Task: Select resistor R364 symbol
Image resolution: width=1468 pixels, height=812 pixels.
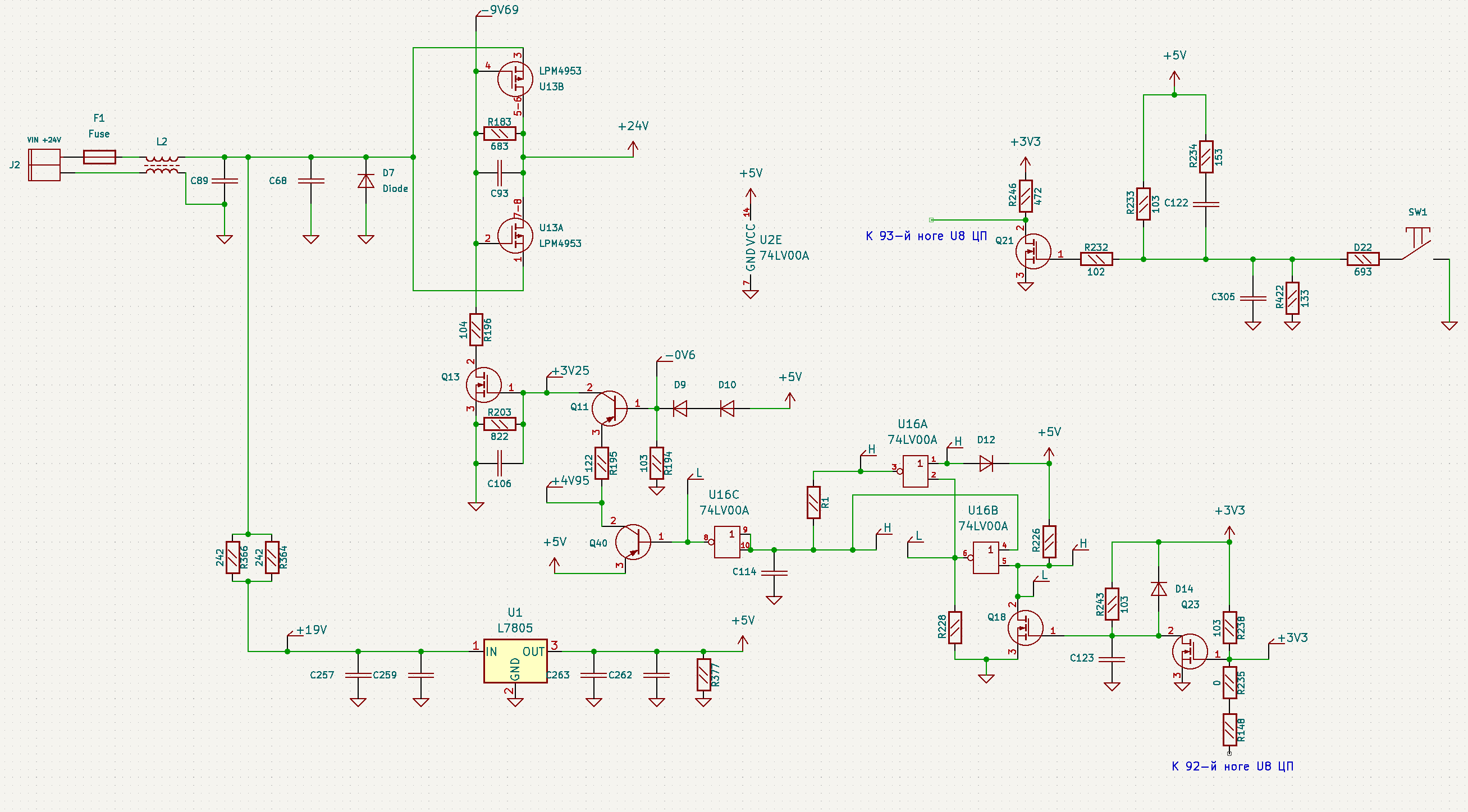Action: [x=272, y=557]
